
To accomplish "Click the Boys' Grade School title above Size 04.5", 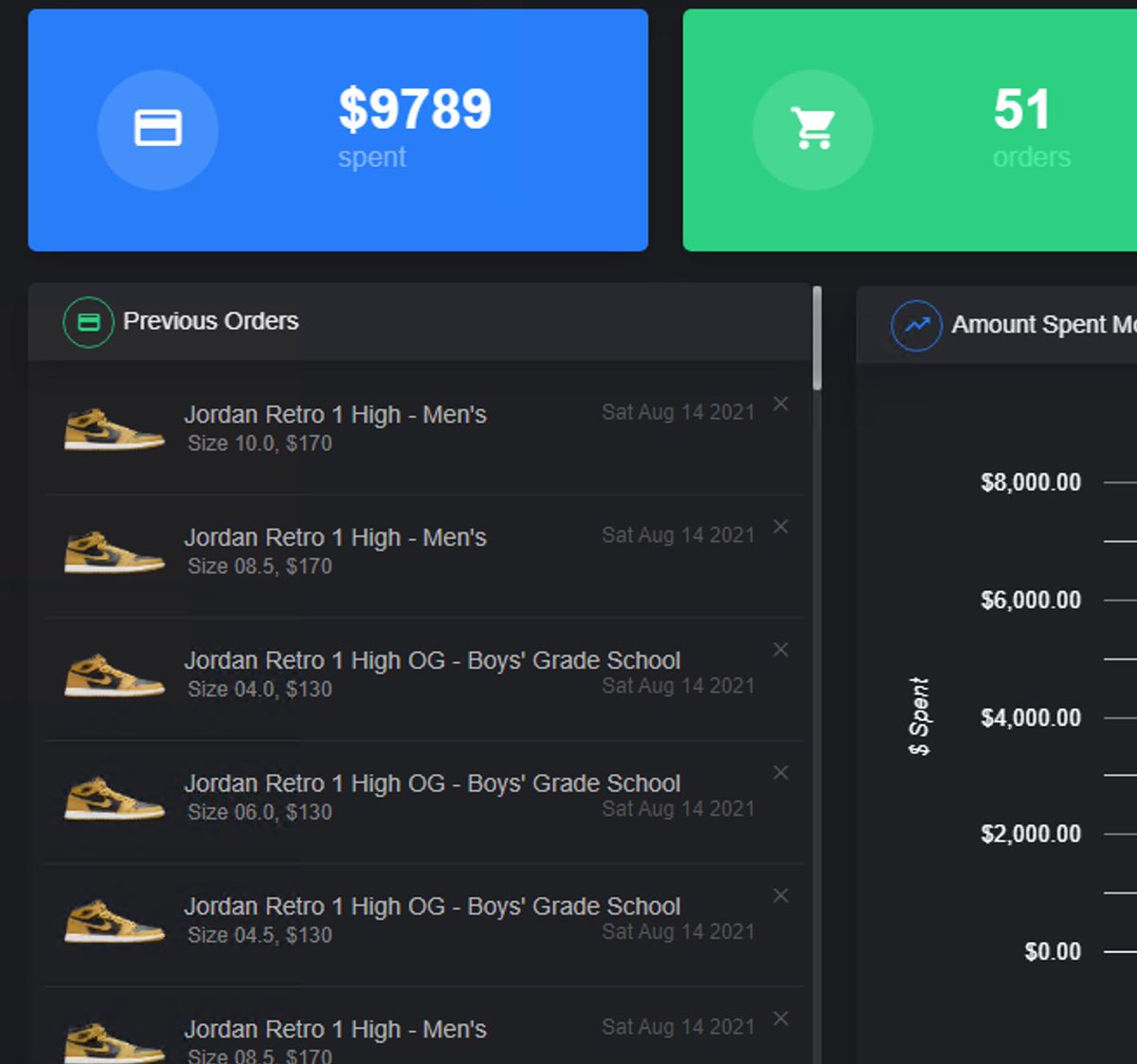I will pos(432,907).
